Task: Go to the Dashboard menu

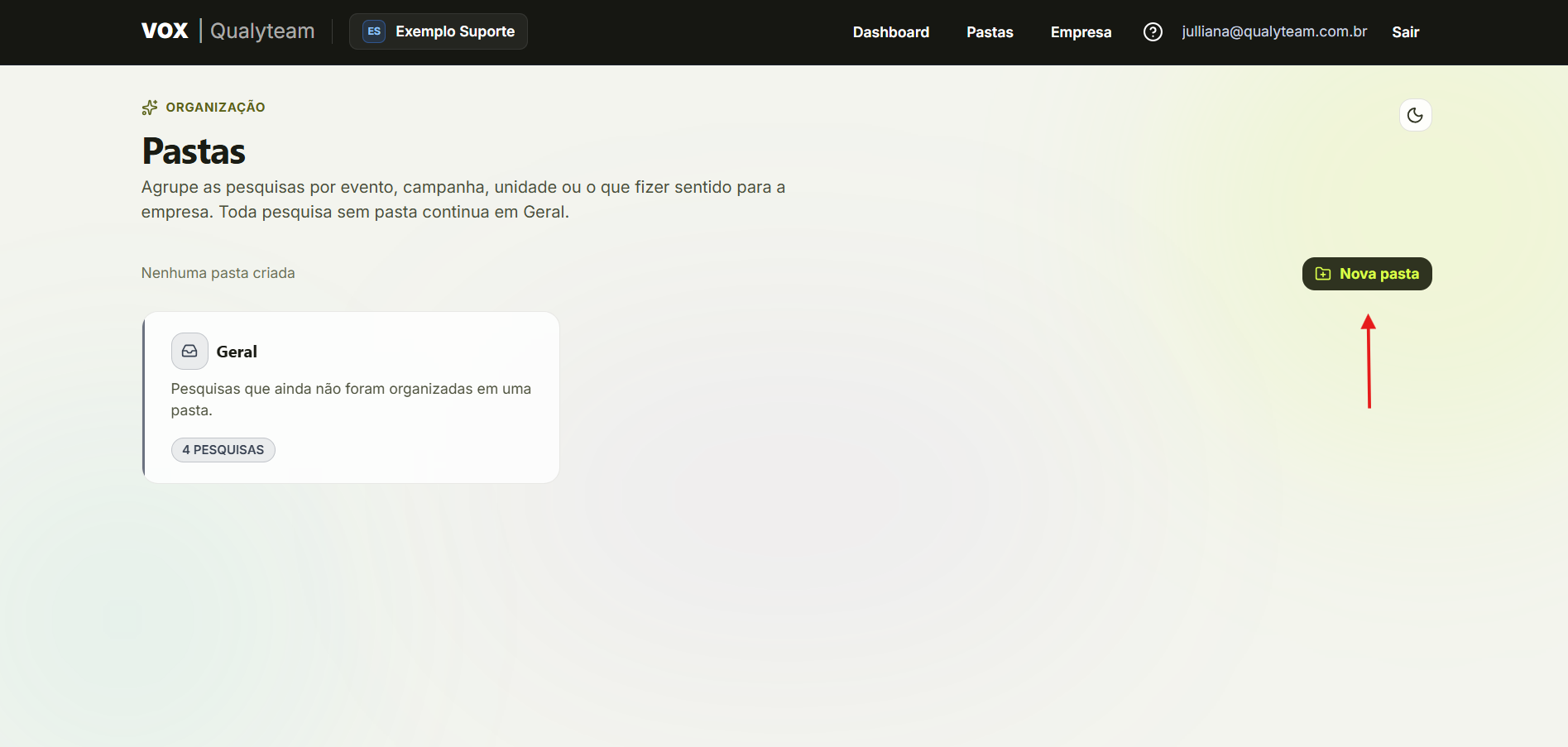Action: point(891,32)
